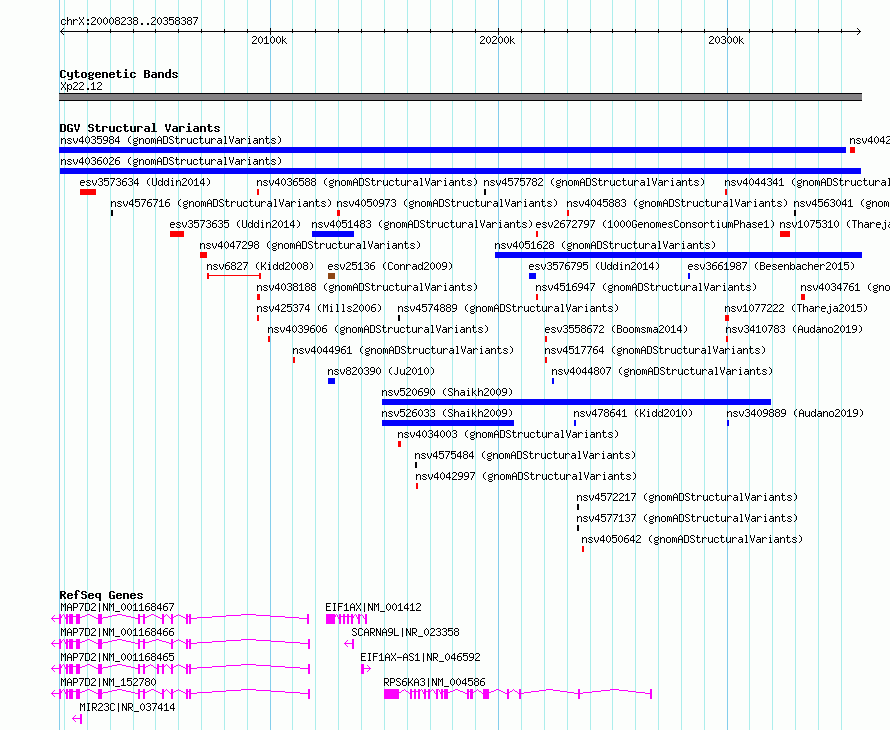890x730 pixels.
Task: Open nsv4576716 variant label
Action: (221, 203)
